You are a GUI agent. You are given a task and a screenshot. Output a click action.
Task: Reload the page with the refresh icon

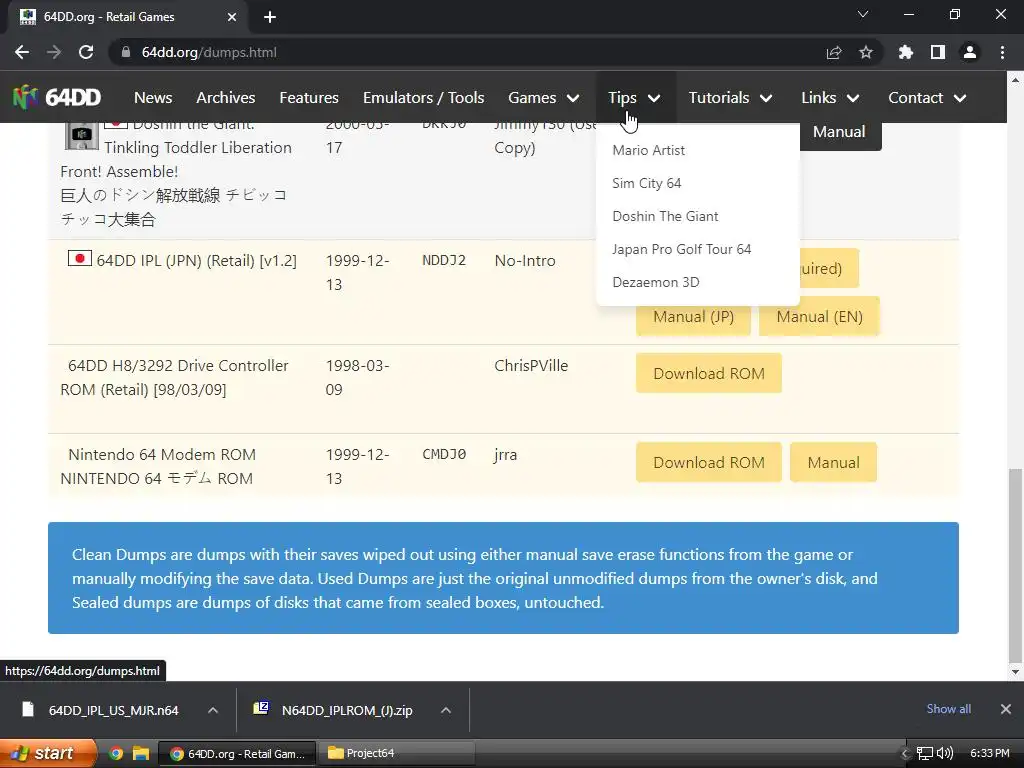[86, 52]
